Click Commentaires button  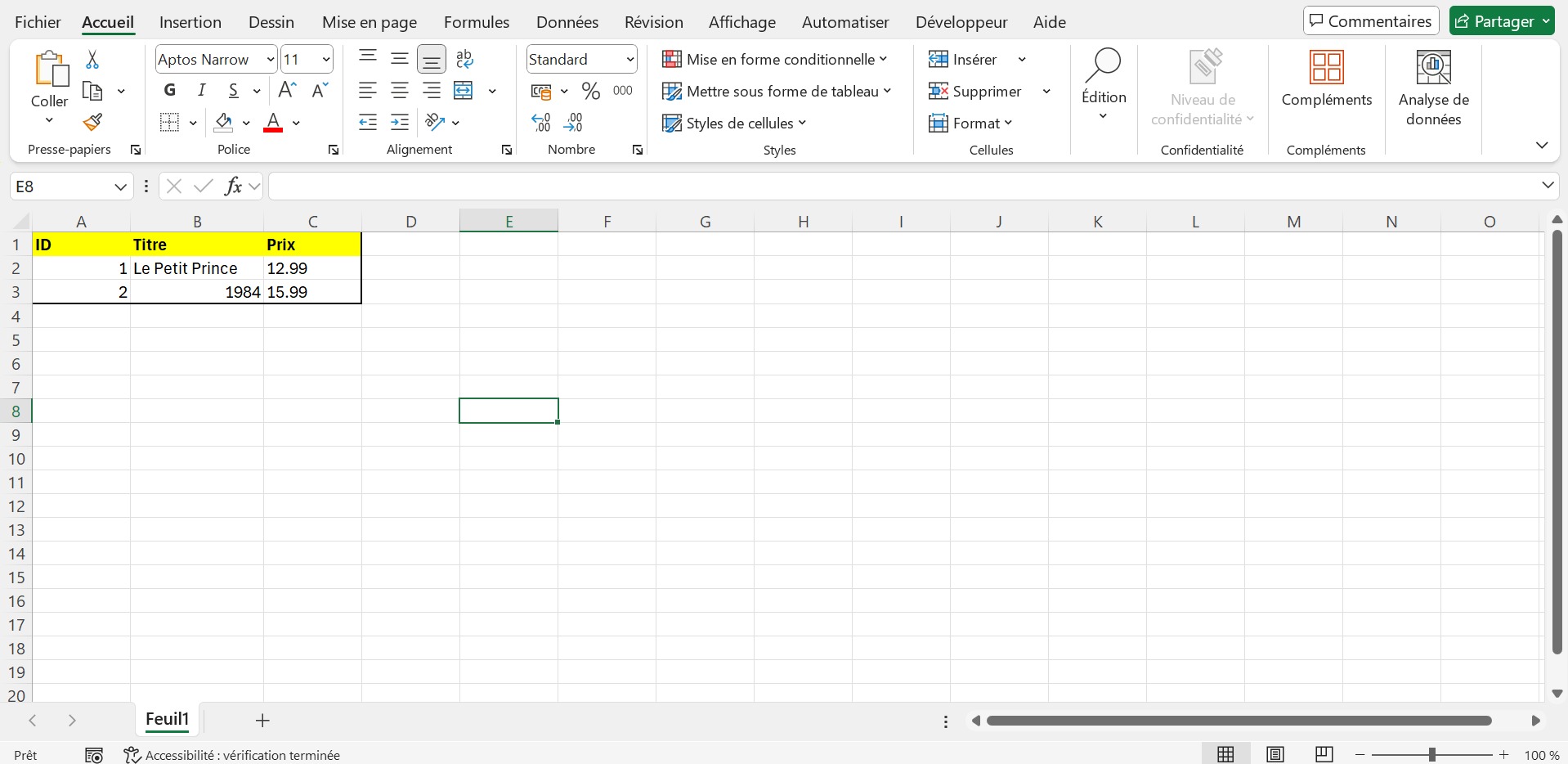pyautogui.click(x=1371, y=21)
